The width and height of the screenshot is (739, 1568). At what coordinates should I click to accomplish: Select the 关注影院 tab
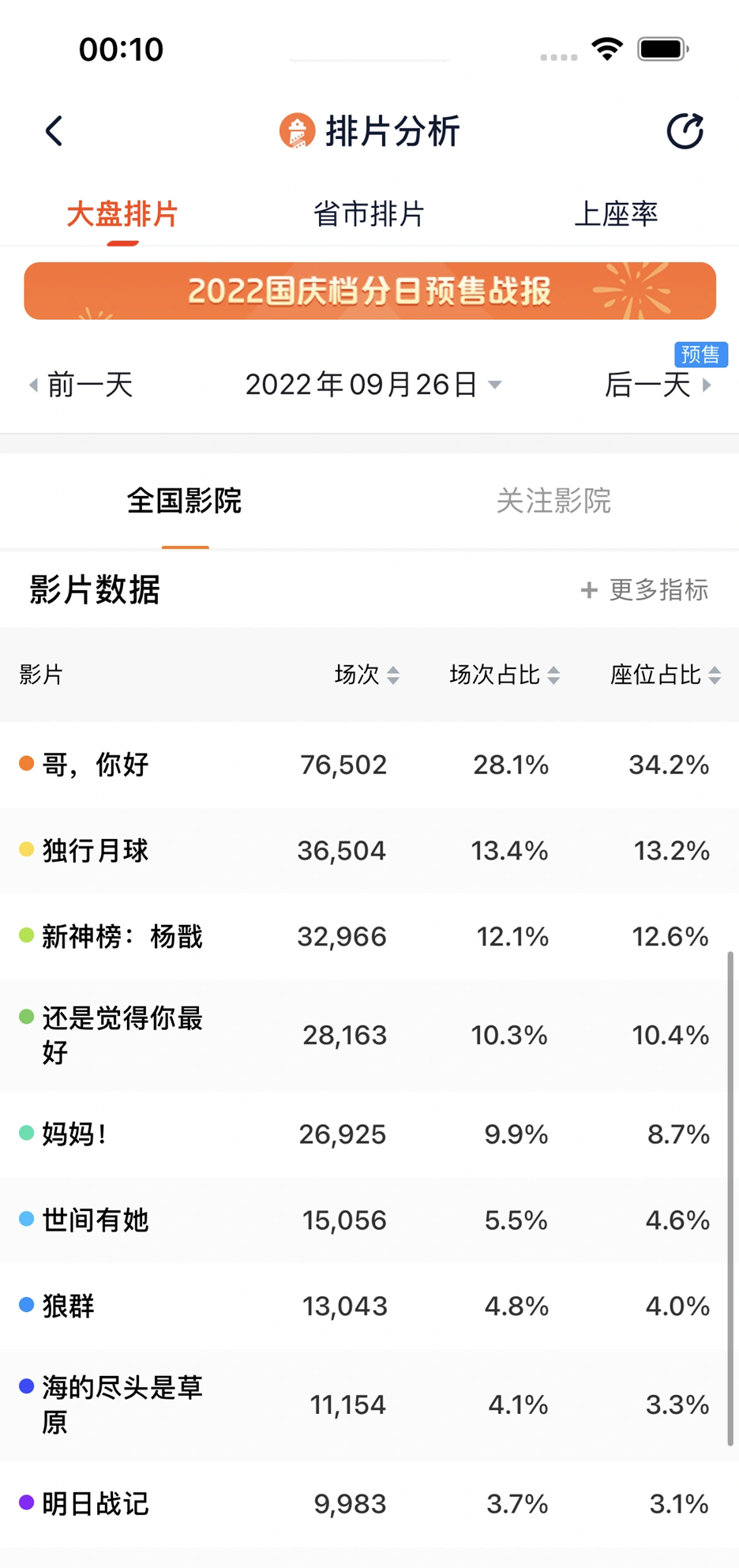point(553,501)
